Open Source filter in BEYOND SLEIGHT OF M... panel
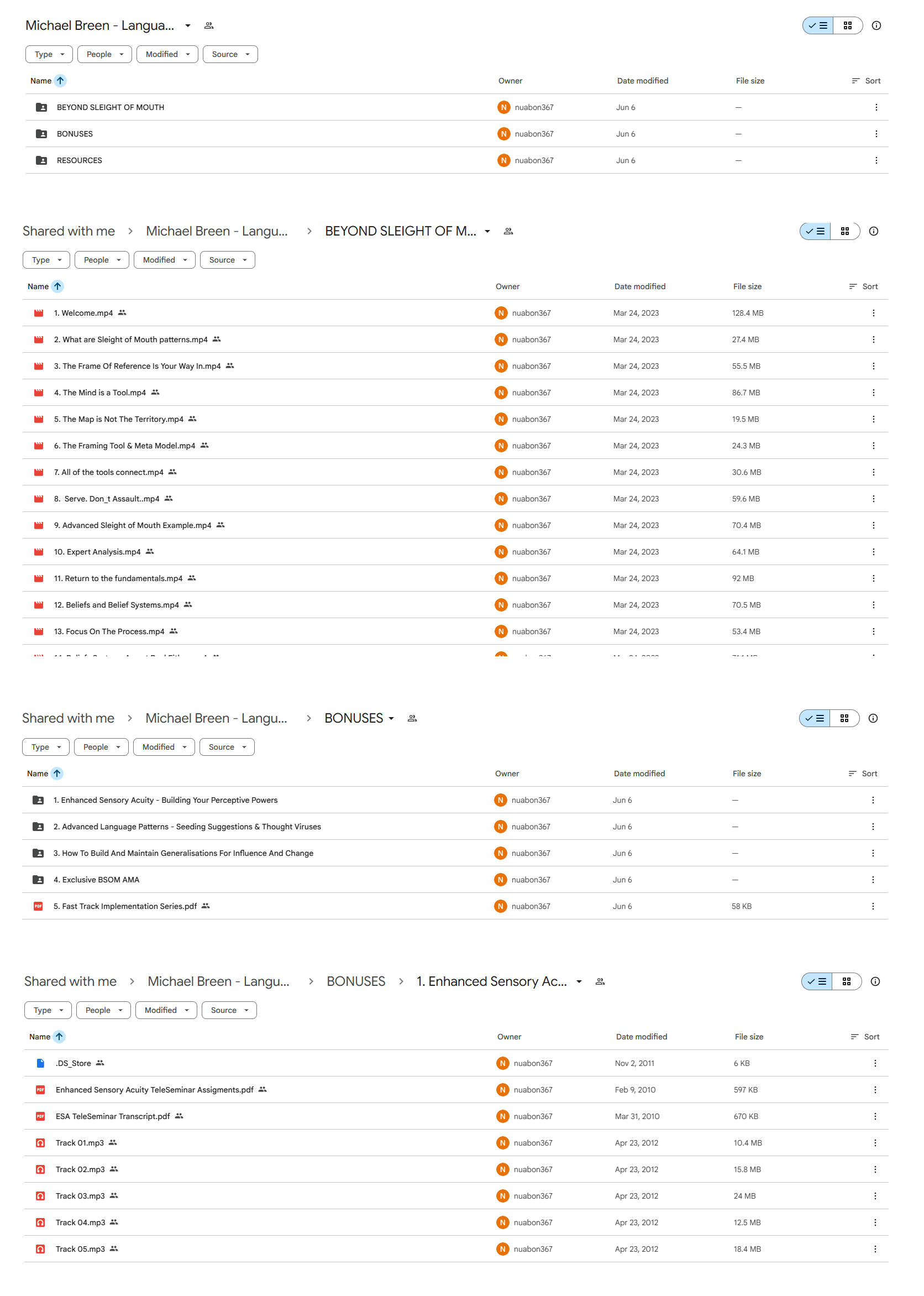This screenshot has width=924, height=1296. (227, 260)
